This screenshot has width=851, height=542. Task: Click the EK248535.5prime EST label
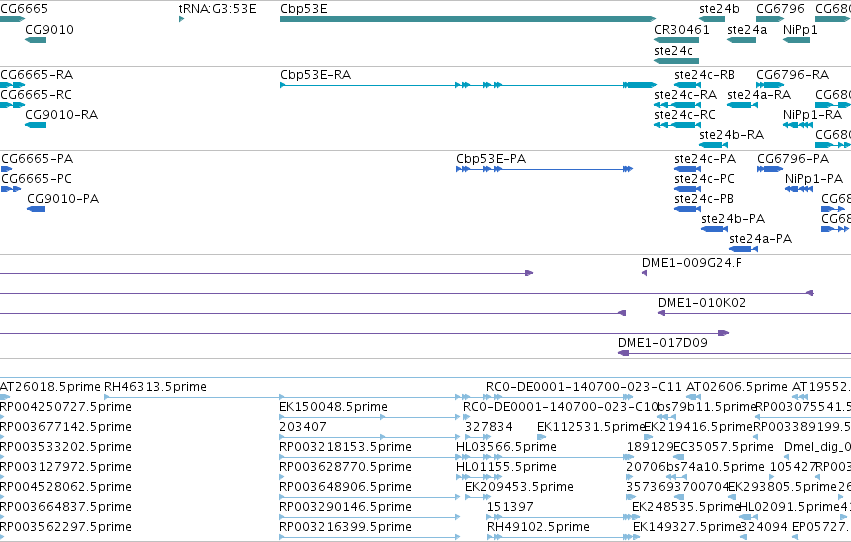(x=686, y=507)
